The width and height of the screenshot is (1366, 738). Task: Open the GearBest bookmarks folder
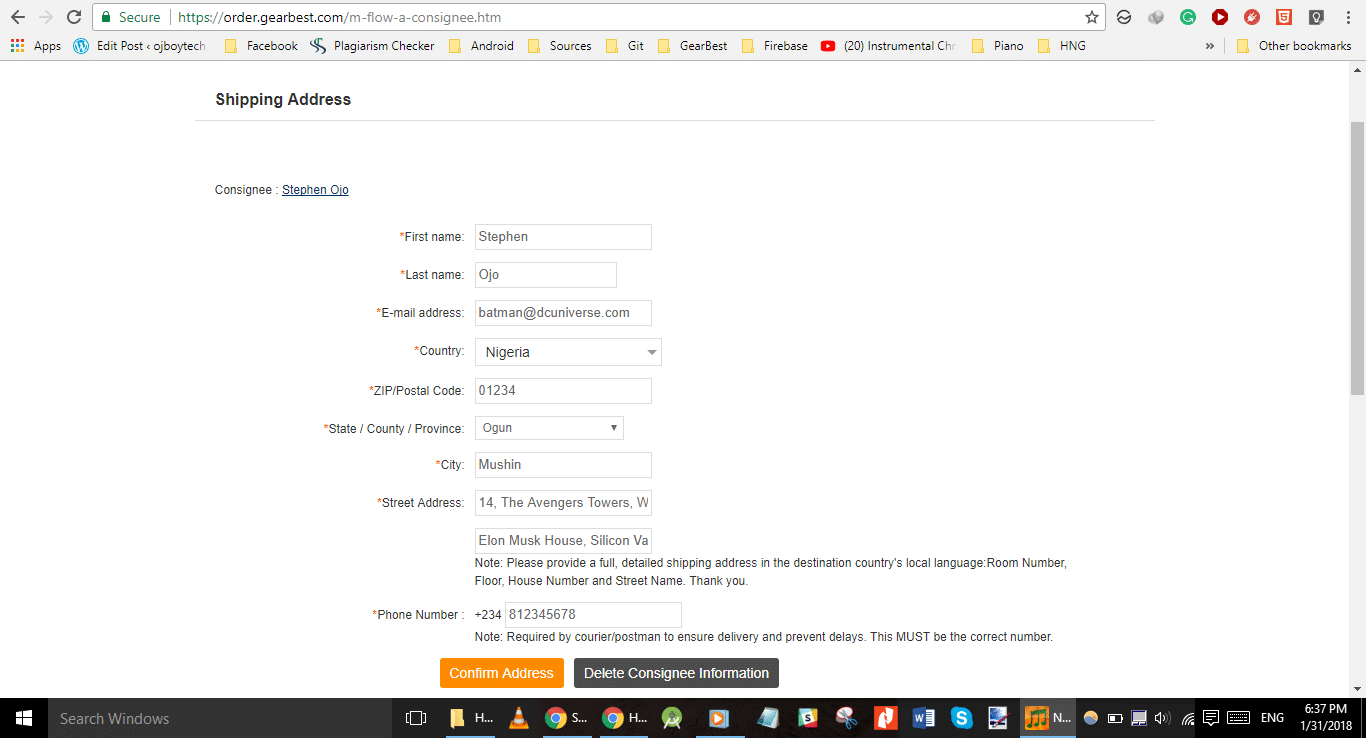(692, 46)
